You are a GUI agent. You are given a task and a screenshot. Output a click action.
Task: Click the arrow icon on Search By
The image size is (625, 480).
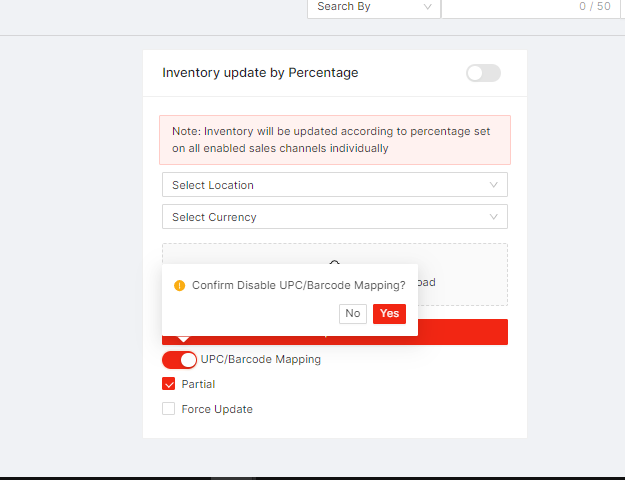[428, 7]
